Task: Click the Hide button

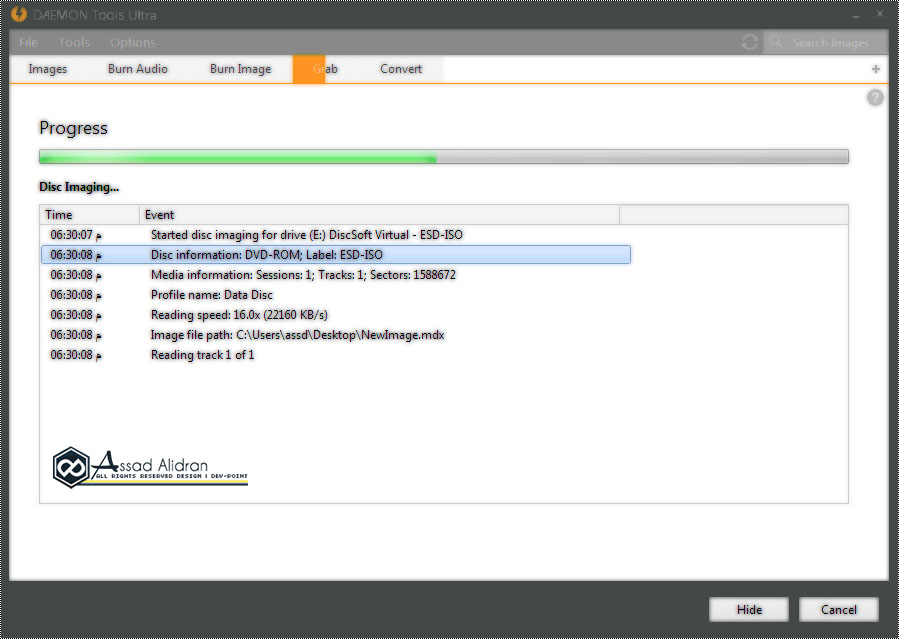Action: [749, 610]
